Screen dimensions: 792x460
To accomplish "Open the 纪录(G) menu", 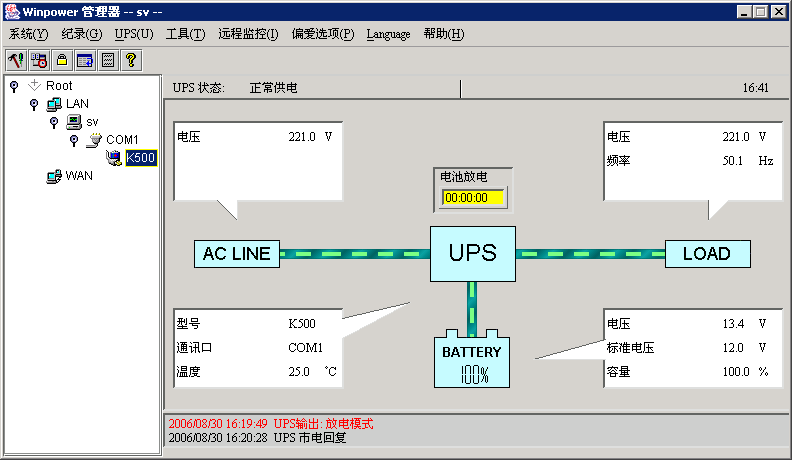I will (82, 34).
